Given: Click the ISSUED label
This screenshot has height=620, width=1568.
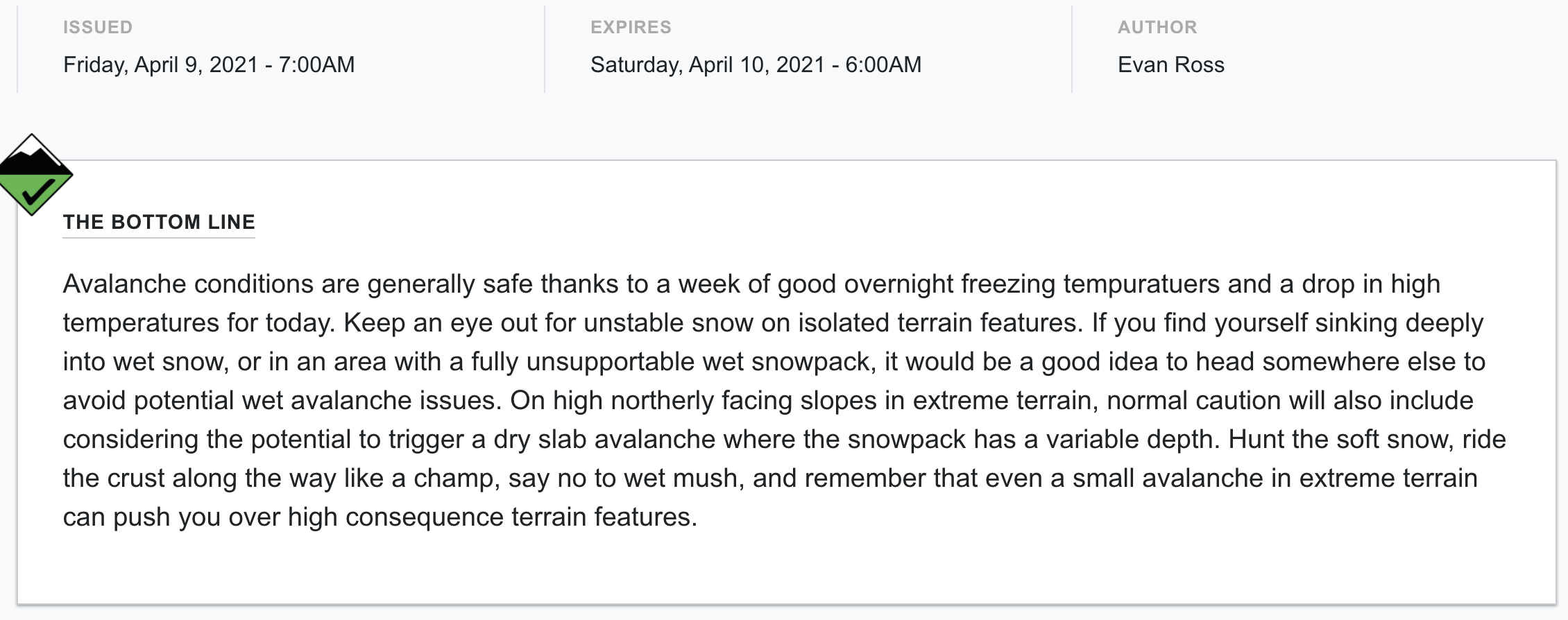Looking at the screenshot, I should [x=98, y=27].
